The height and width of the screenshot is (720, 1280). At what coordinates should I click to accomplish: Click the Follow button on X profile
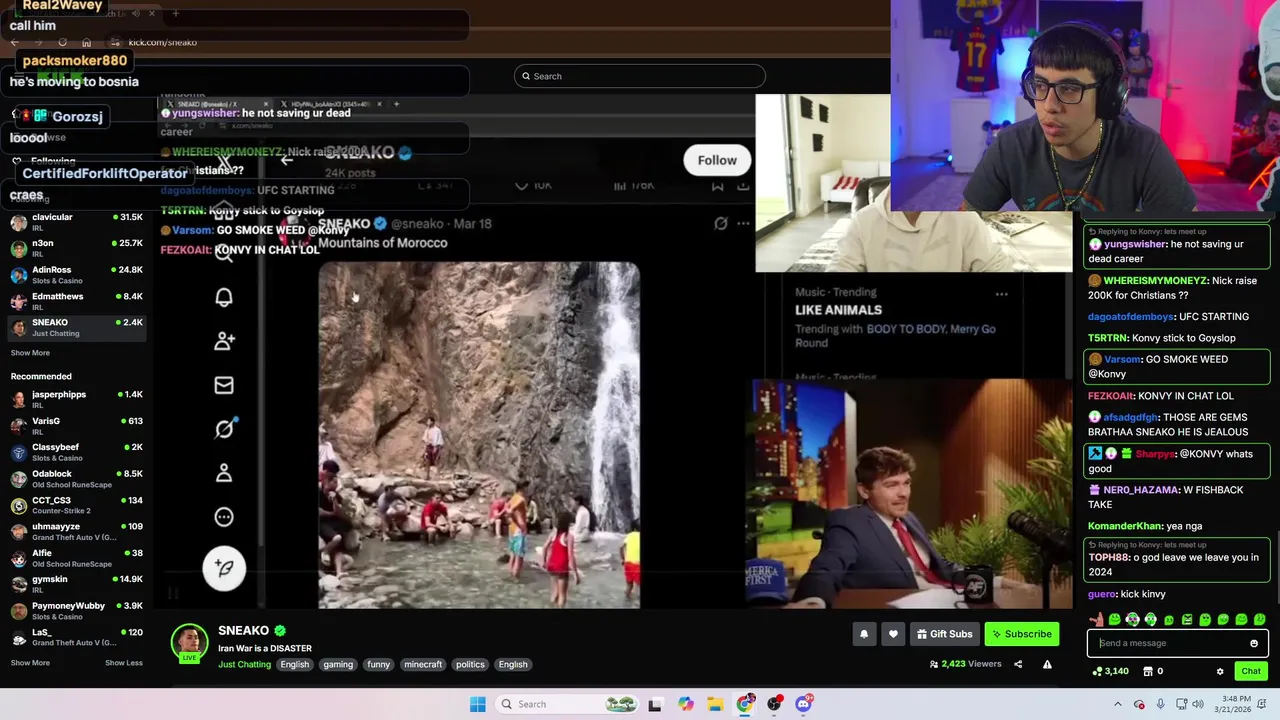pyautogui.click(x=717, y=160)
